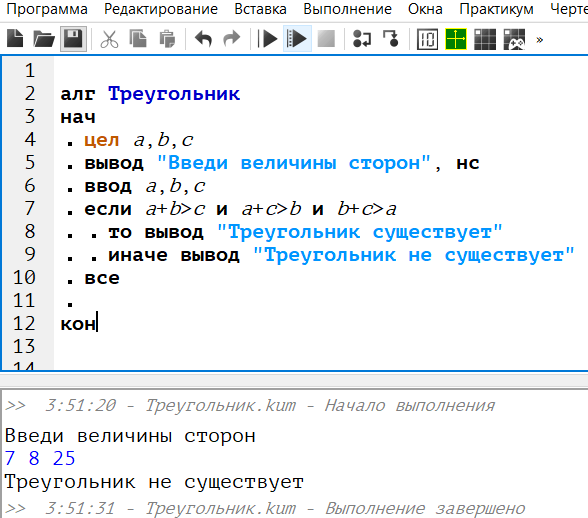Paste from clipboard using the paste icon

point(167,39)
